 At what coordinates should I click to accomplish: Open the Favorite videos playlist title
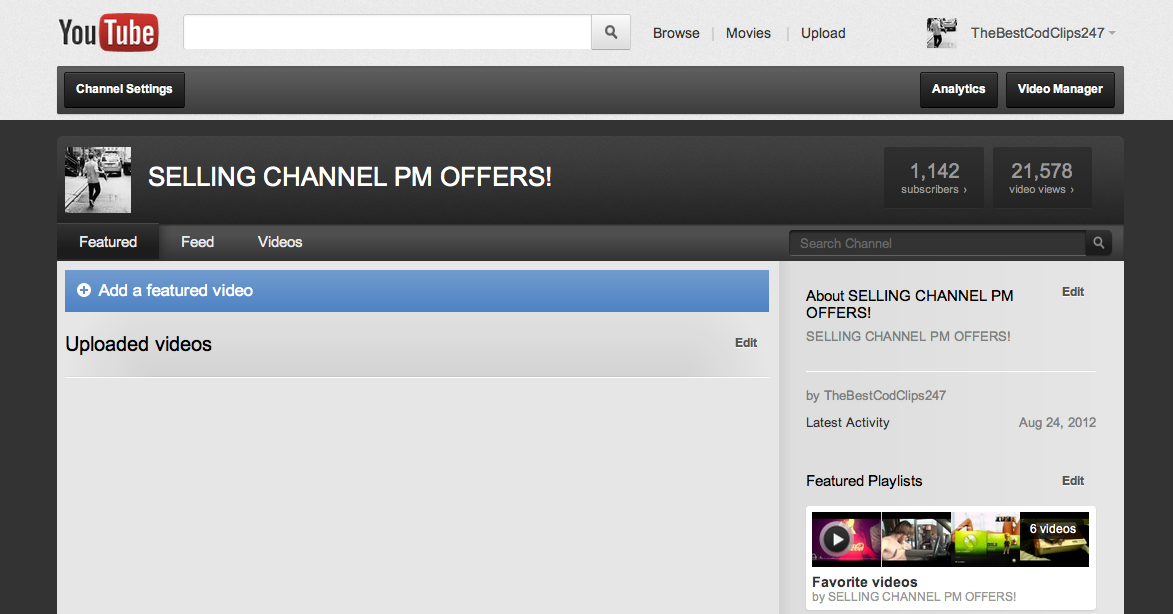point(865,582)
